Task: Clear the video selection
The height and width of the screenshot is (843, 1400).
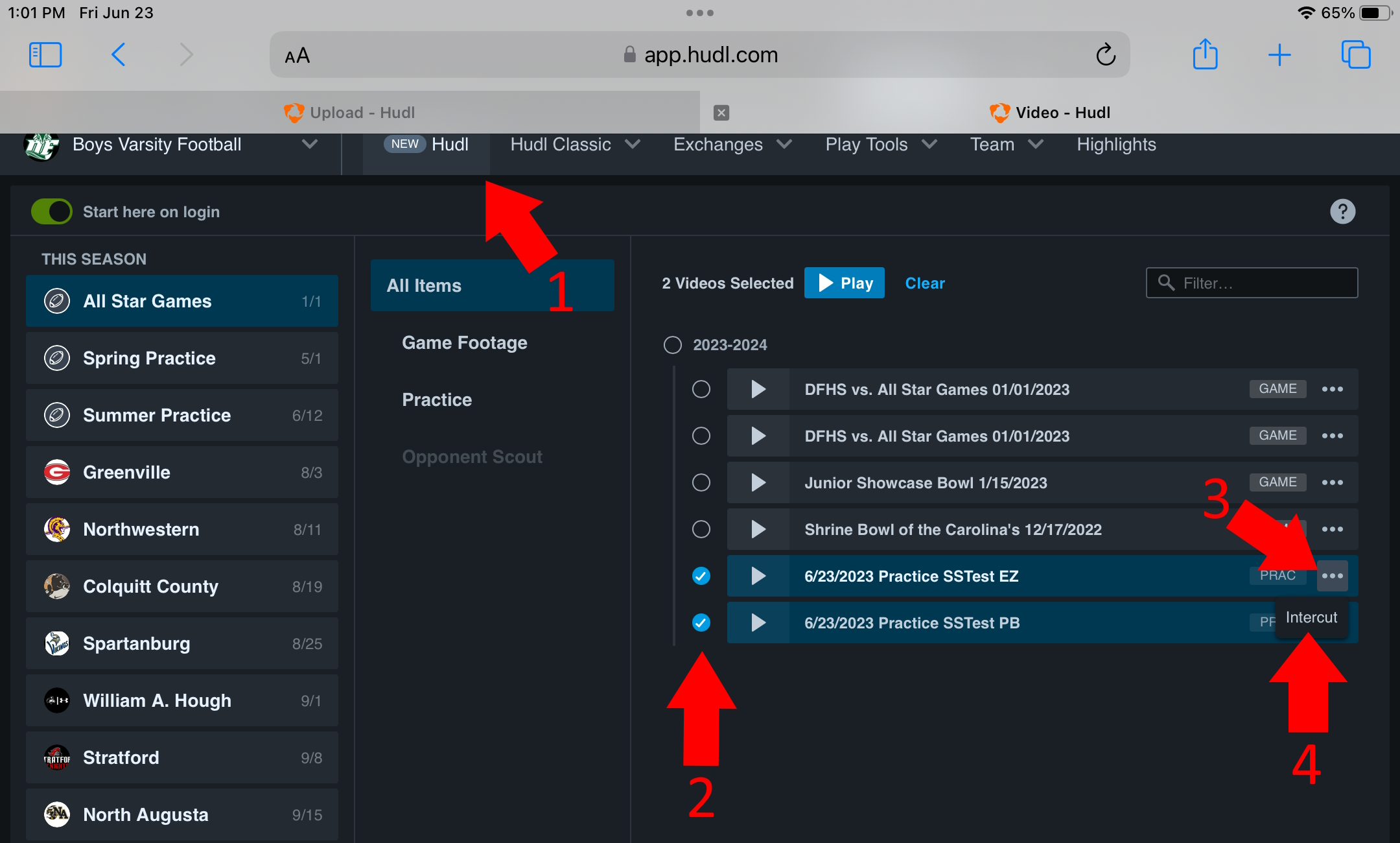Action: 925,283
